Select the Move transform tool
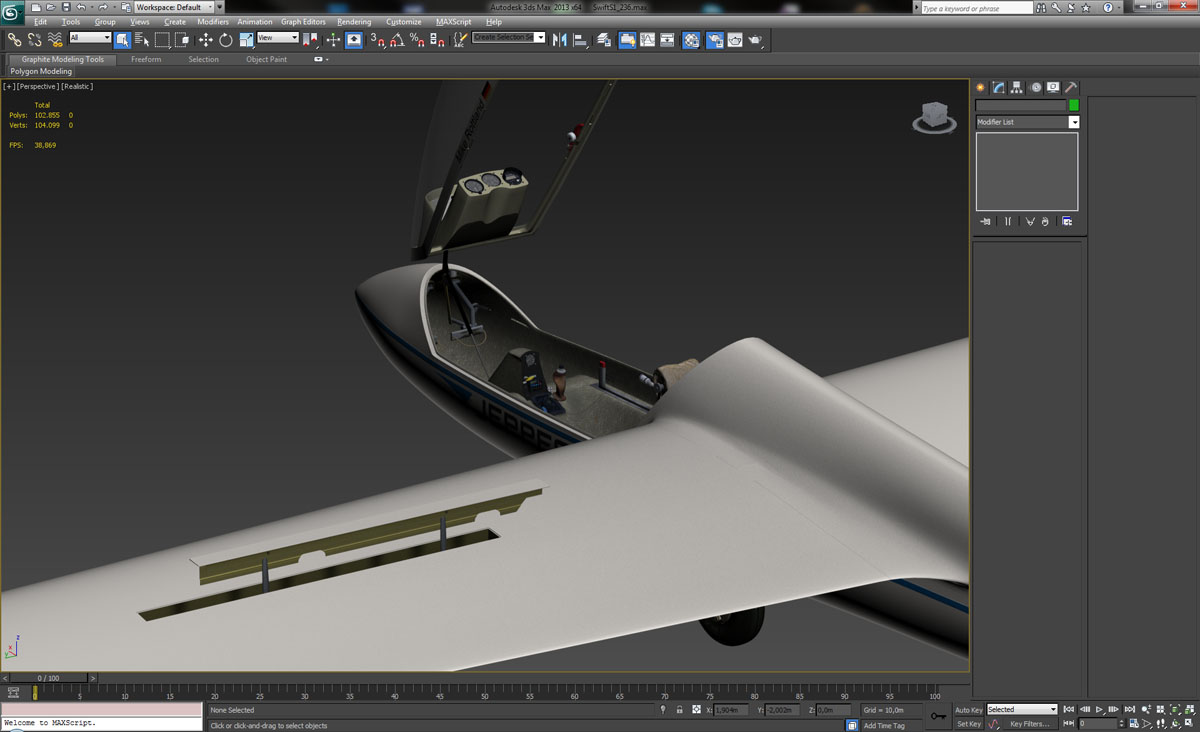This screenshot has height=732, width=1200. (x=205, y=40)
